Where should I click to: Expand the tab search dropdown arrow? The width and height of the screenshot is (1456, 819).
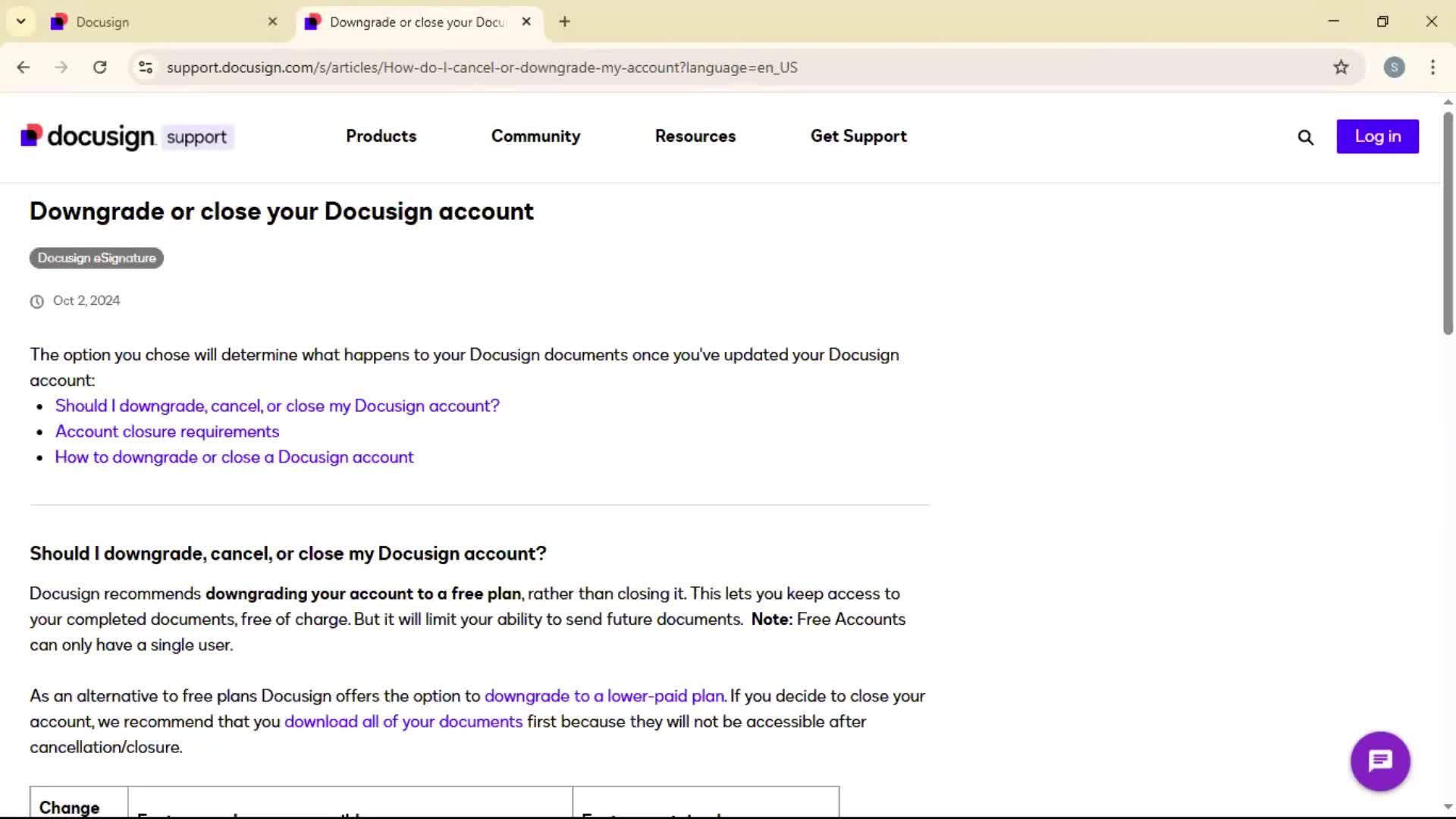tap(21, 22)
